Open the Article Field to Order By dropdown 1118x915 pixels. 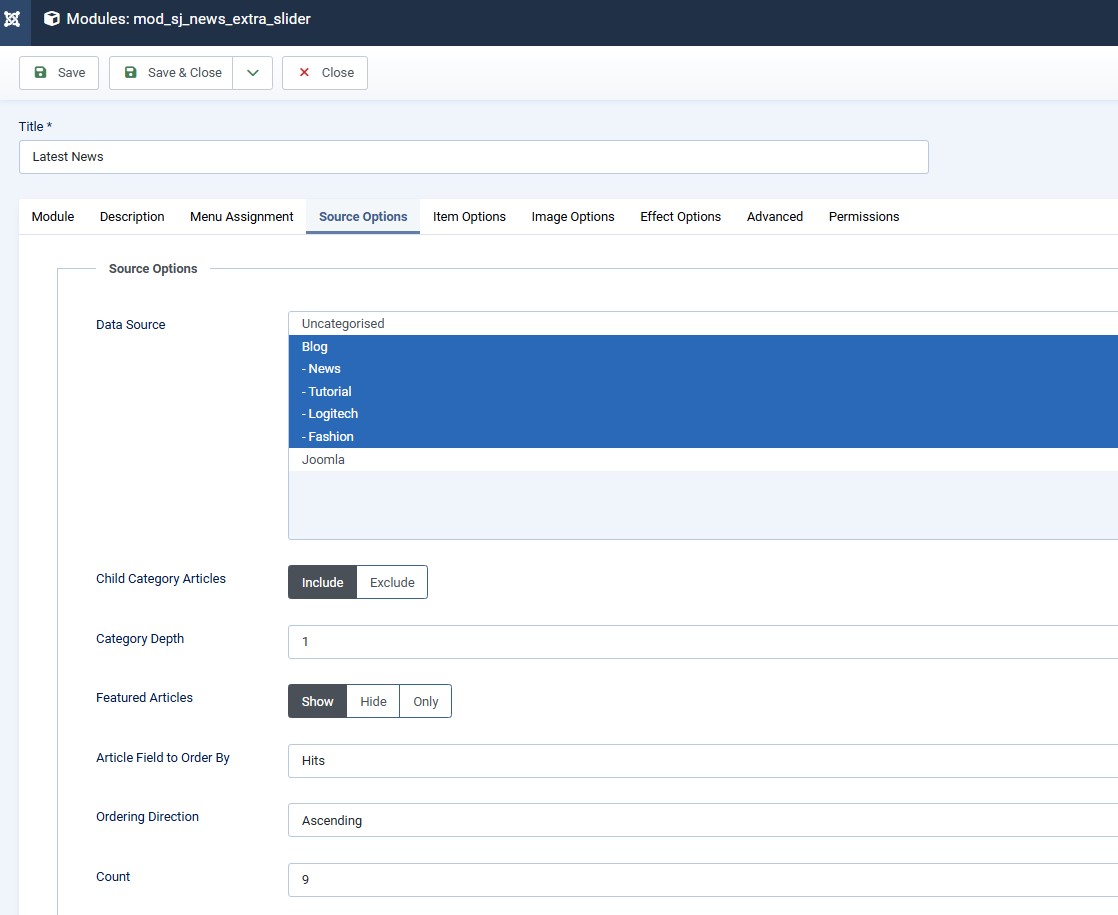(702, 761)
